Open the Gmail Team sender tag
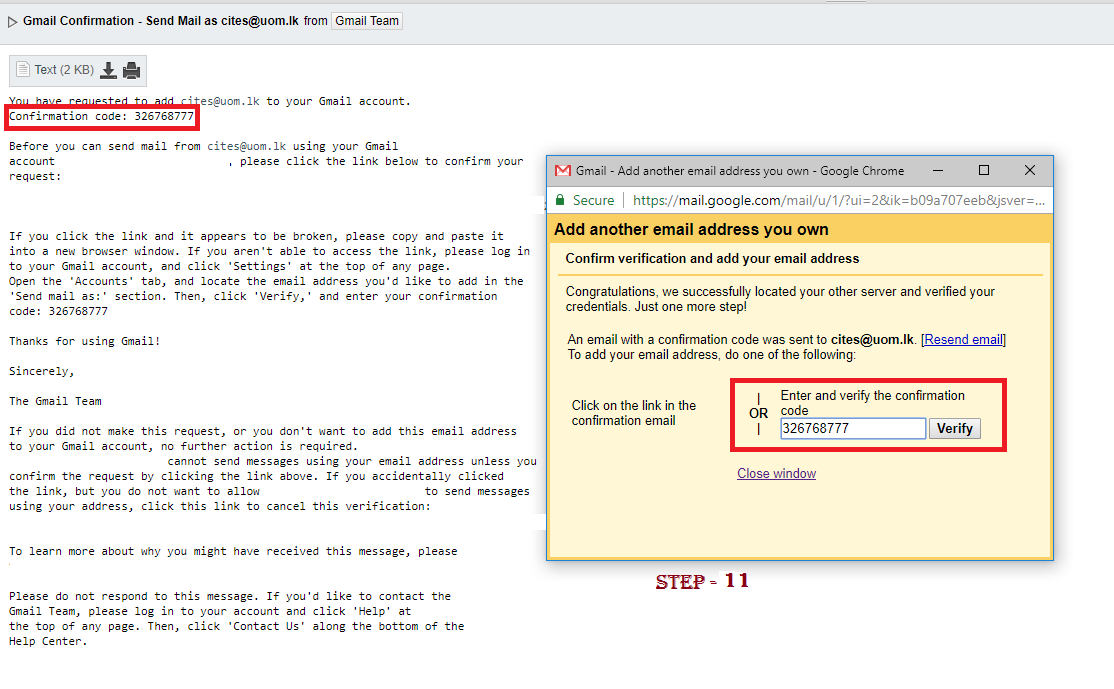The height and width of the screenshot is (689, 1114). (367, 21)
